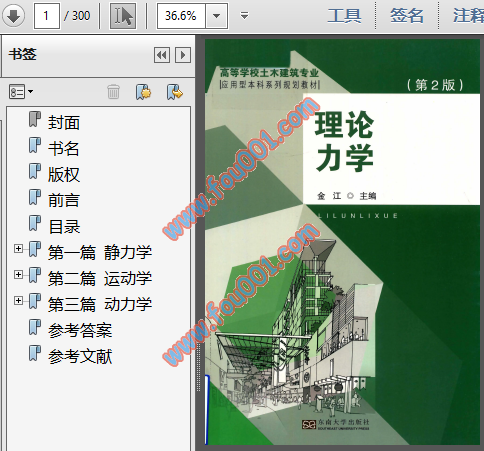Click the bookmark icon beside 封面

point(35,119)
